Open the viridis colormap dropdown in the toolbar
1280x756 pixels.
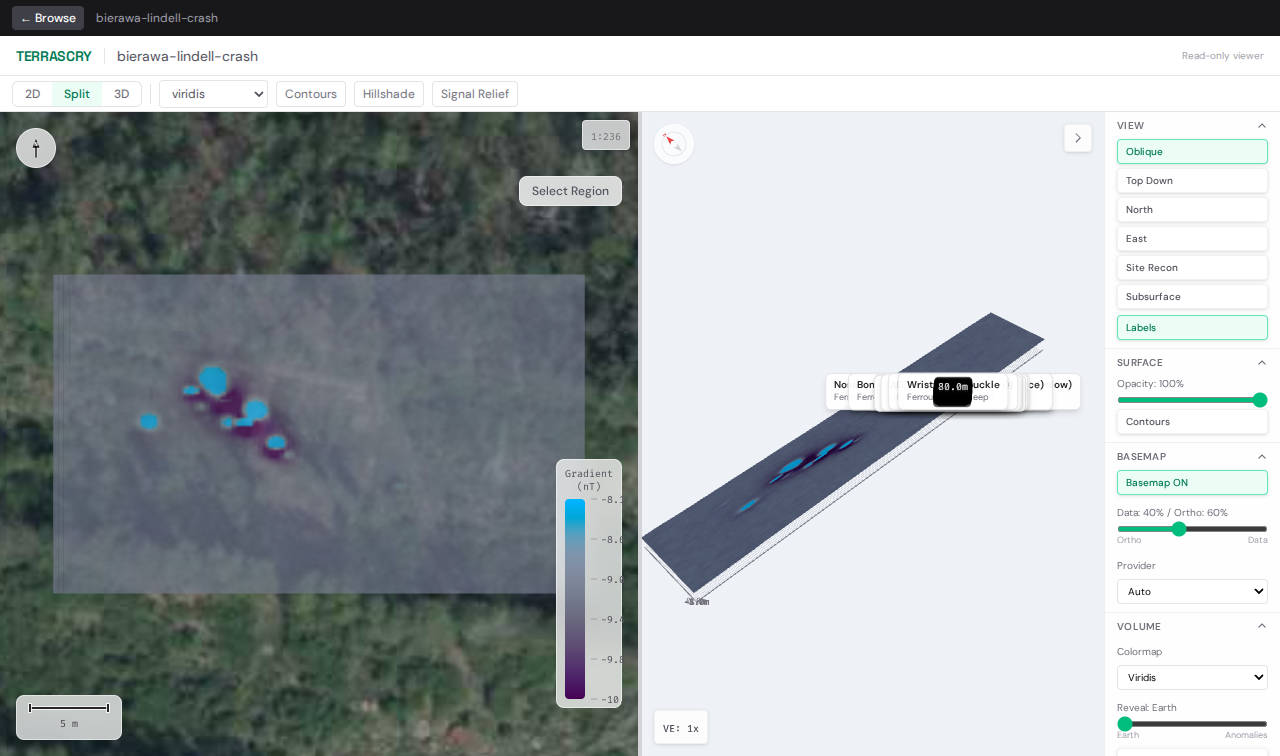(x=213, y=93)
